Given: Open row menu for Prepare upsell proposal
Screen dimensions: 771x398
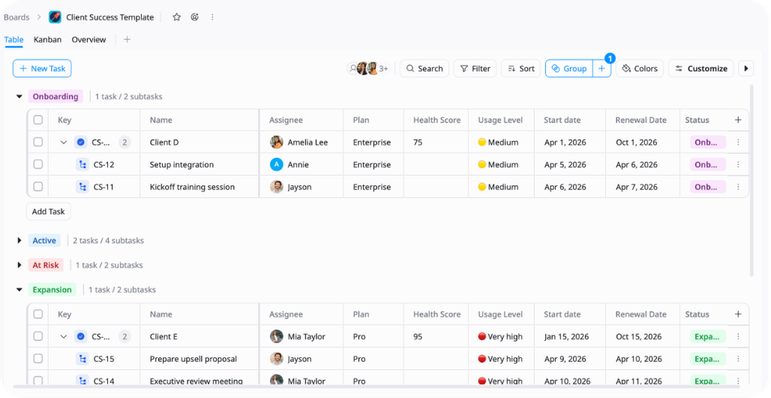Looking at the screenshot, I should (738, 359).
